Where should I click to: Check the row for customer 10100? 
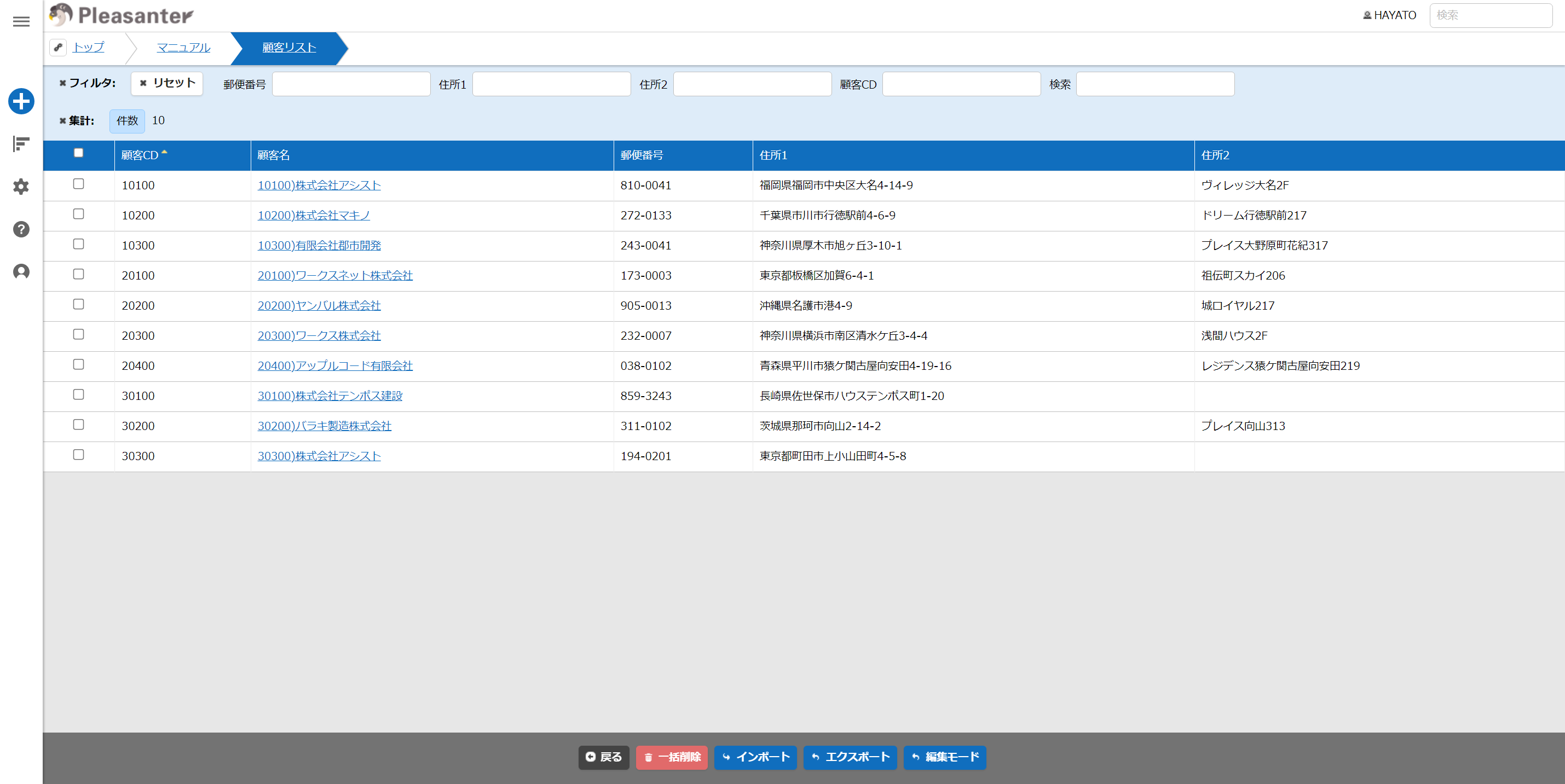pyautogui.click(x=78, y=184)
